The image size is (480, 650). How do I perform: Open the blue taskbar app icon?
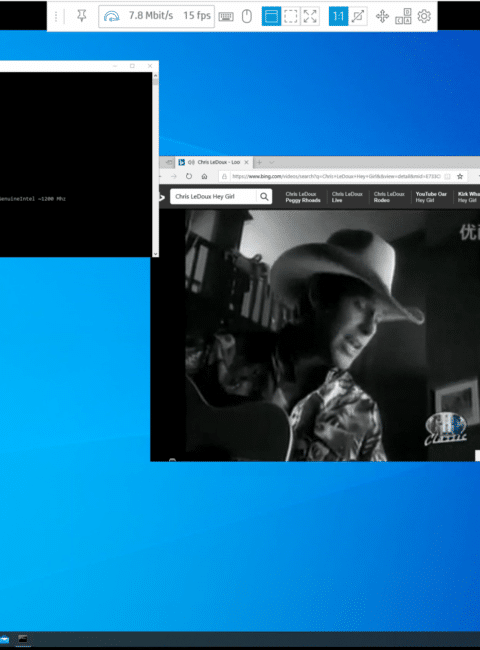4,639
